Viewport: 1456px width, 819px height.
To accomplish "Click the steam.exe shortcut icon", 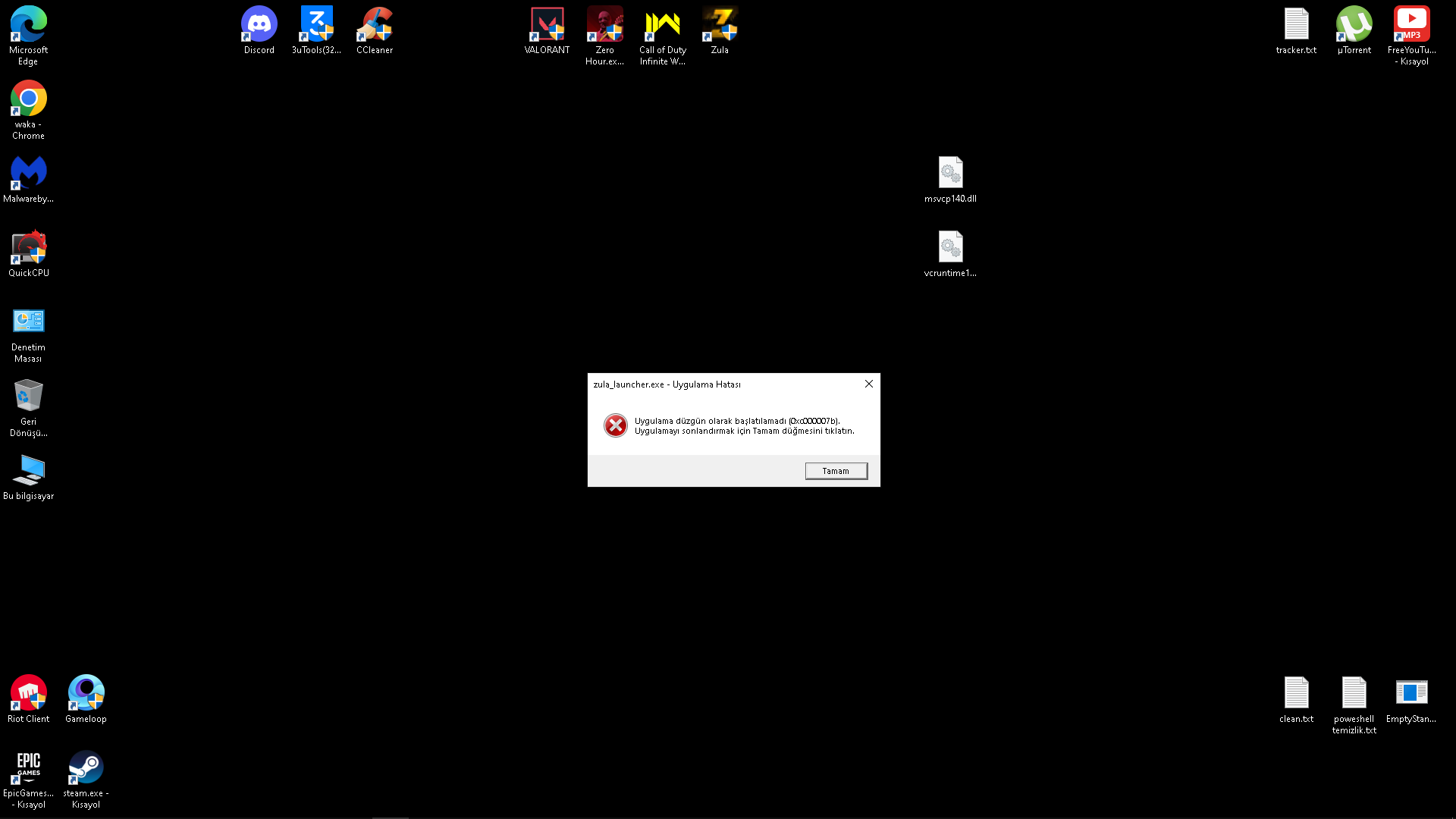I will [86, 768].
